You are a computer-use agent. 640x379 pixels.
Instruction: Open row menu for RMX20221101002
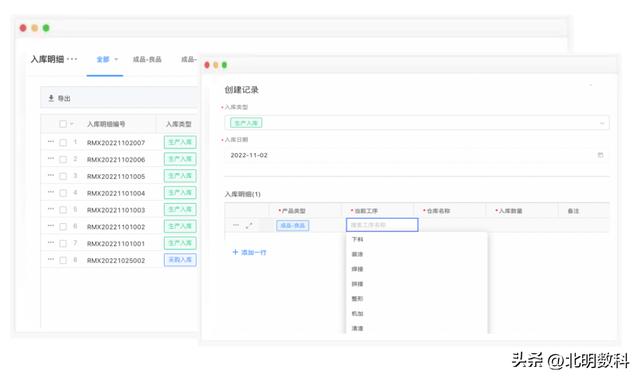pos(51,226)
